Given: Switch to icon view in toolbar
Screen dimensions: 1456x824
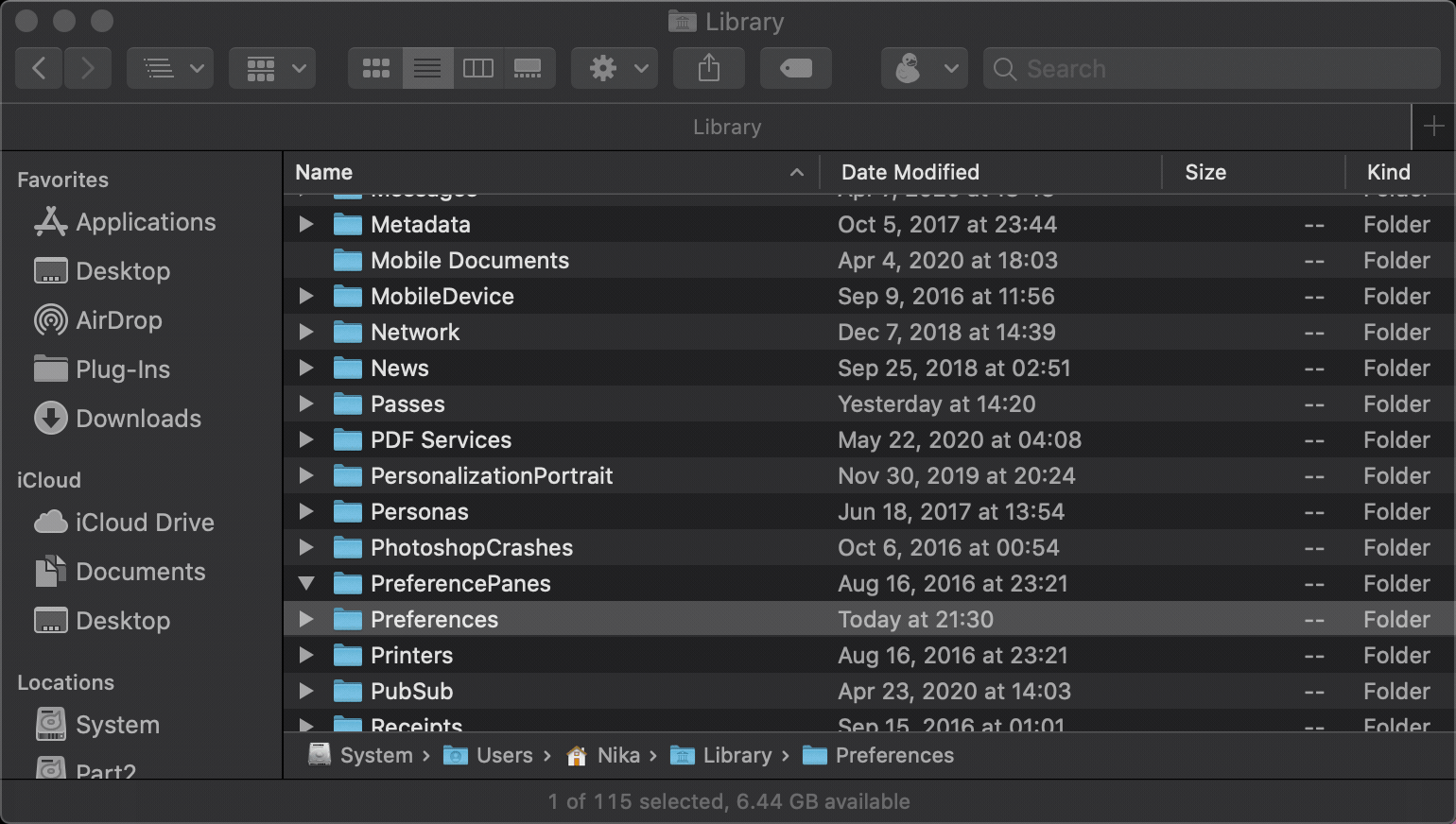Looking at the screenshot, I should pos(375,68).
